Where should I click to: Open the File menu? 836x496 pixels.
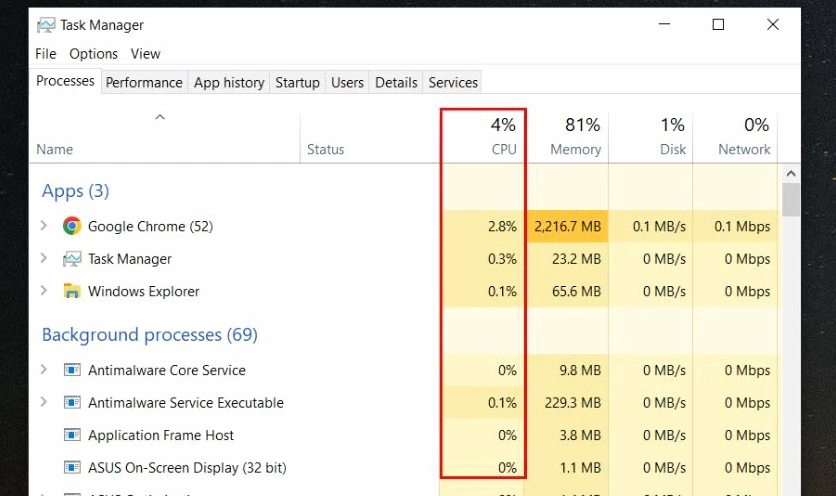[46, 54]
